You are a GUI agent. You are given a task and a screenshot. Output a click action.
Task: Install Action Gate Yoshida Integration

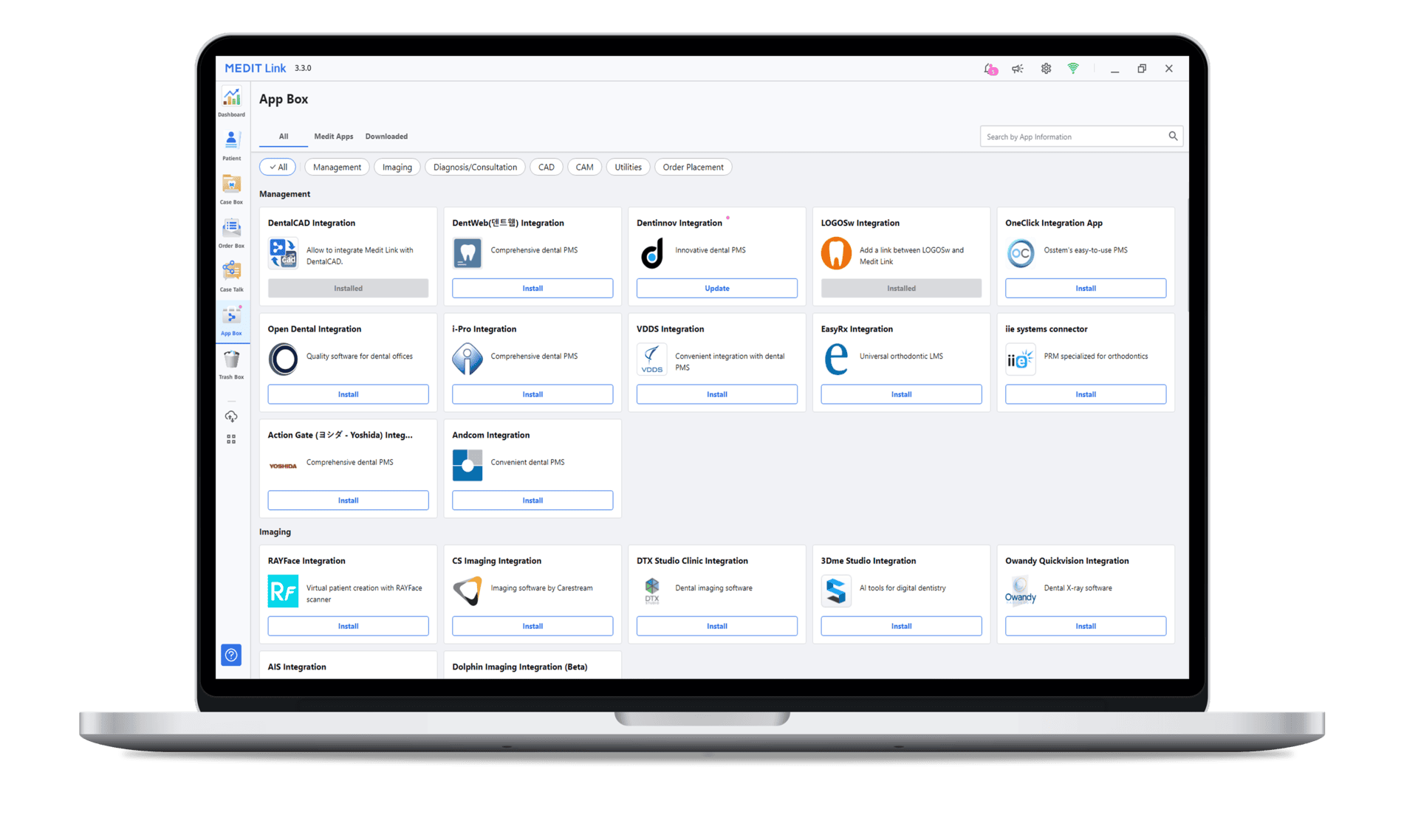point(348,500)
